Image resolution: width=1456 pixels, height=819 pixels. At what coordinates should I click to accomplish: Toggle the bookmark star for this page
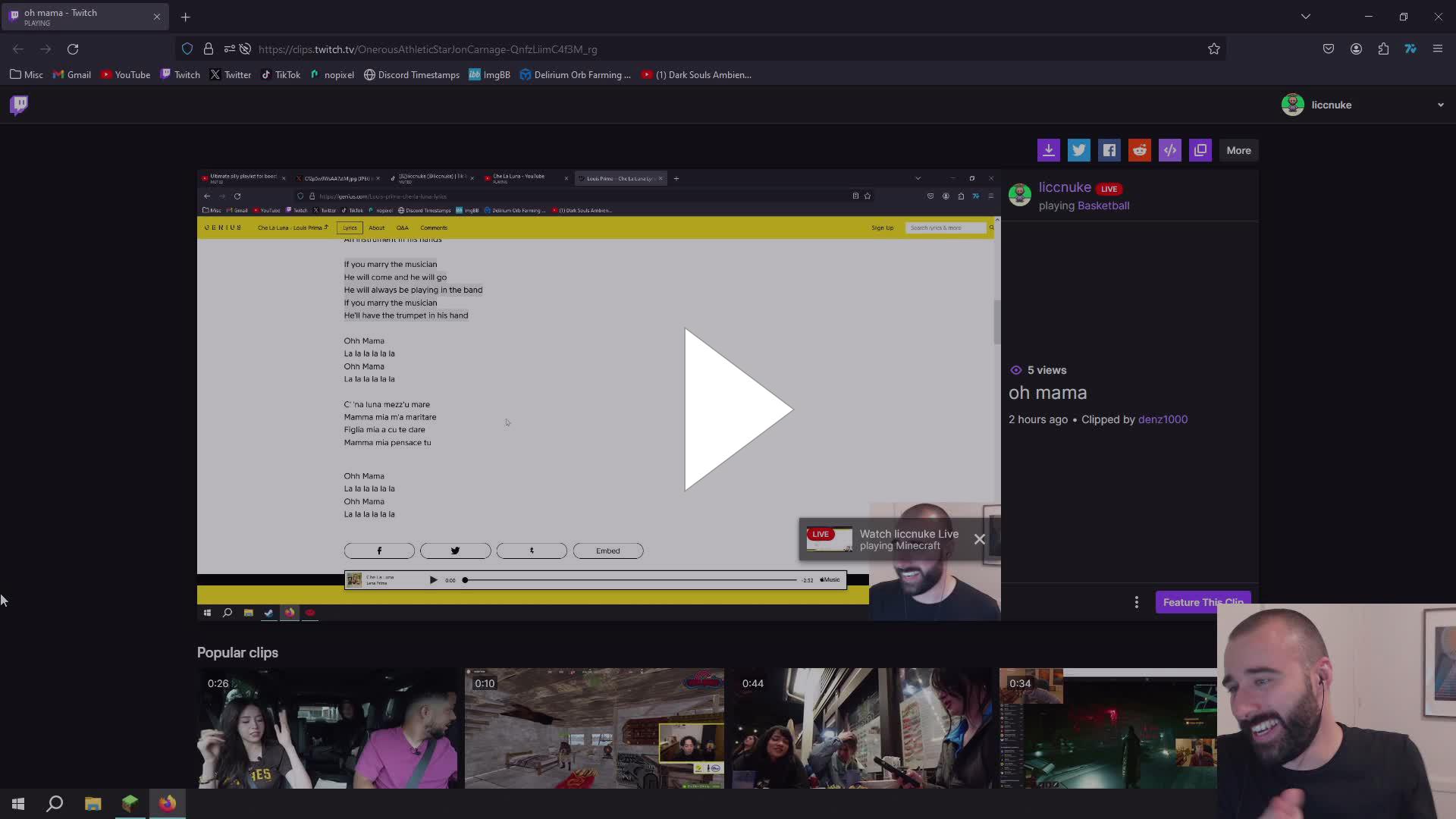[1214, 49]
